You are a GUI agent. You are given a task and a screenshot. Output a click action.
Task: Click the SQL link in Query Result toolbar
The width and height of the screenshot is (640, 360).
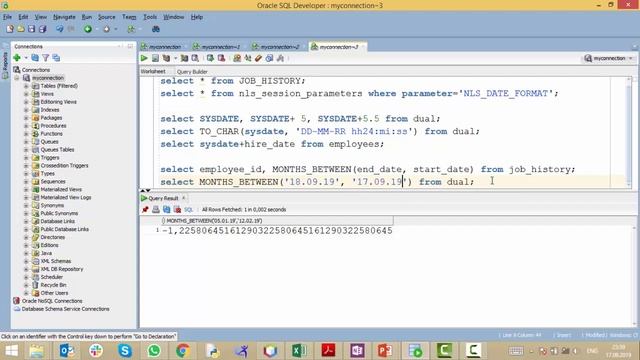tap(188, 209)
